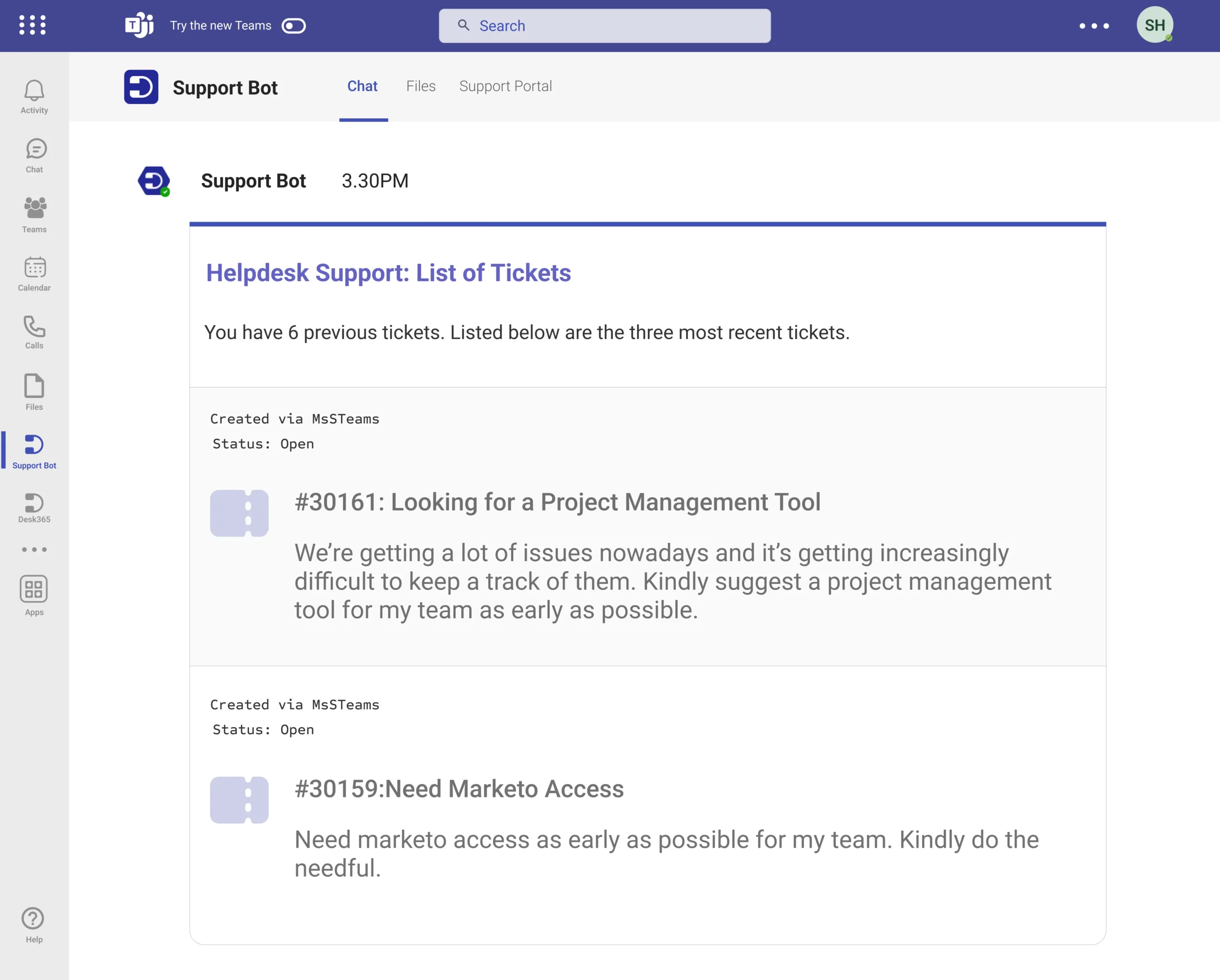Open Chat in the sidebar
1220x980 pixels.
(x=35, y=150)
